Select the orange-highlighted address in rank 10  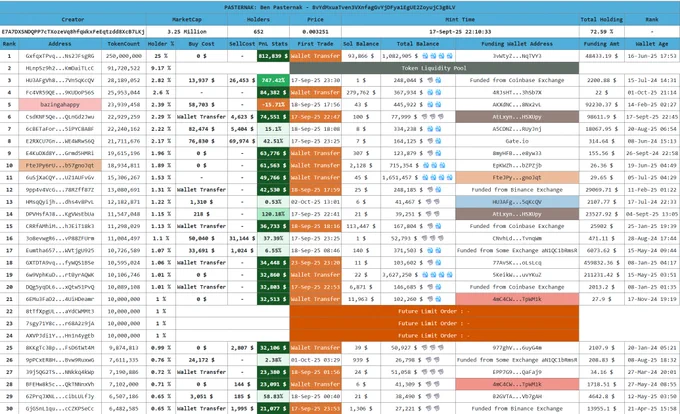point(60,165)
